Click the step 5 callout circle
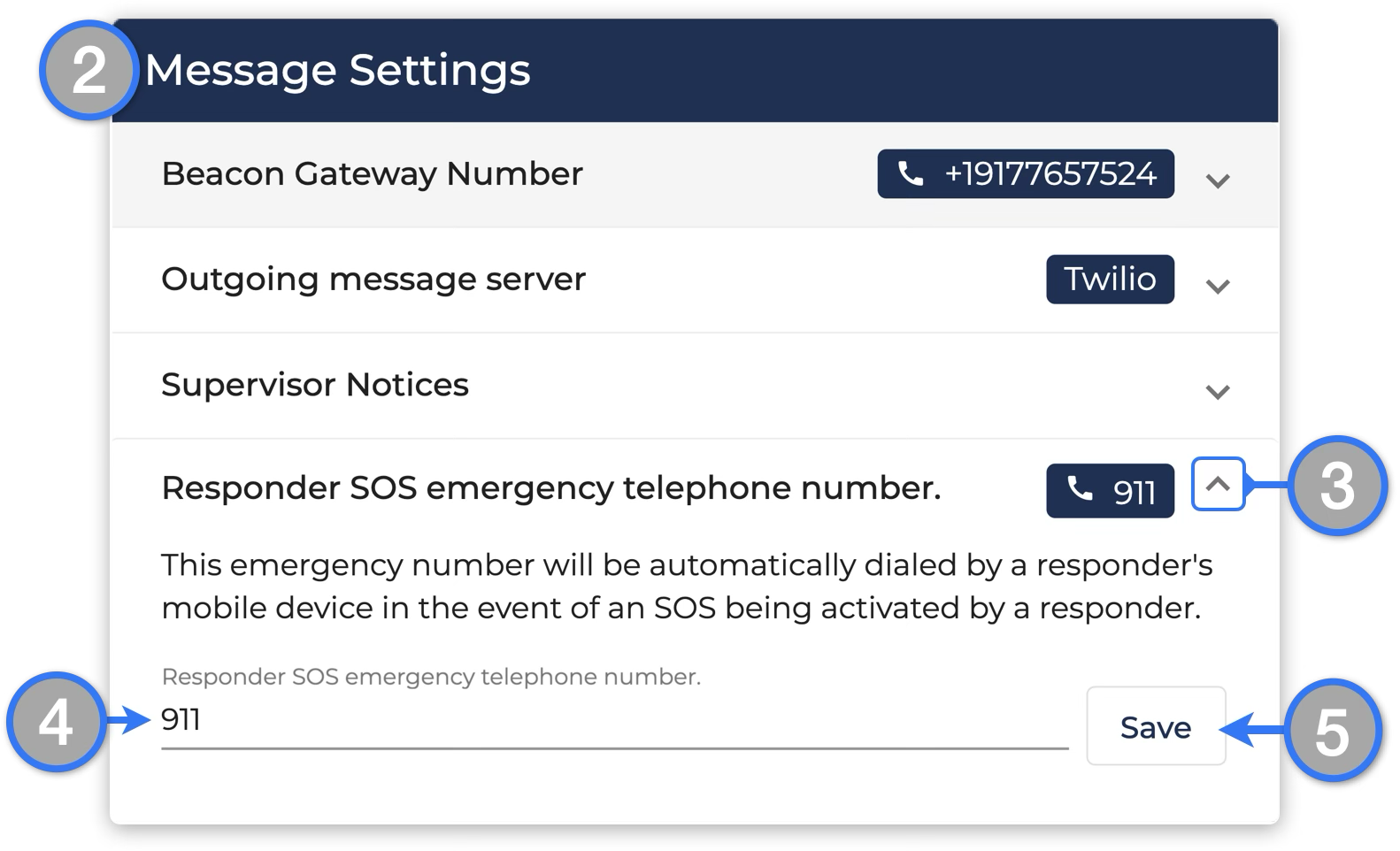1400x851 pixels. (x=1332, y=731)
